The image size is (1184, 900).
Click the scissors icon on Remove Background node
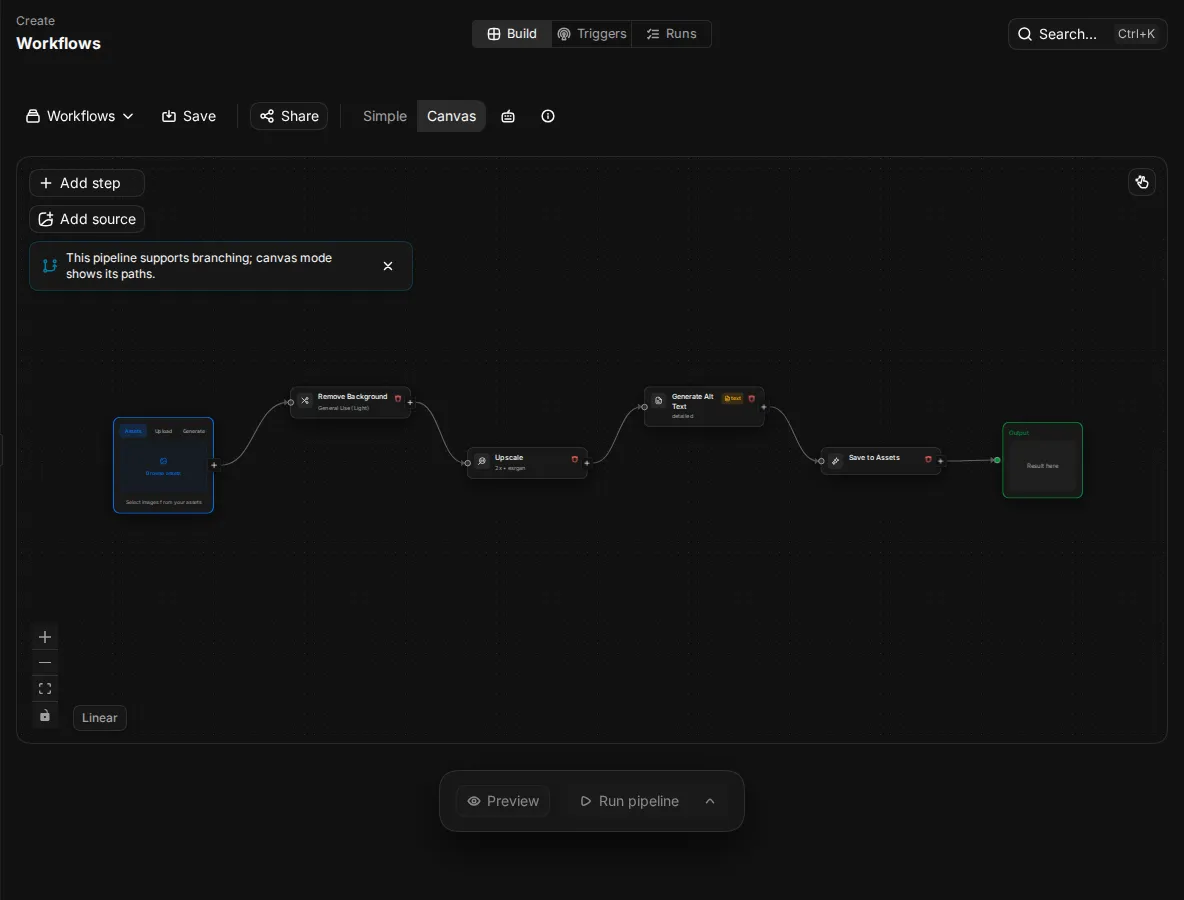pyautogui.click(x=305, y=400)
